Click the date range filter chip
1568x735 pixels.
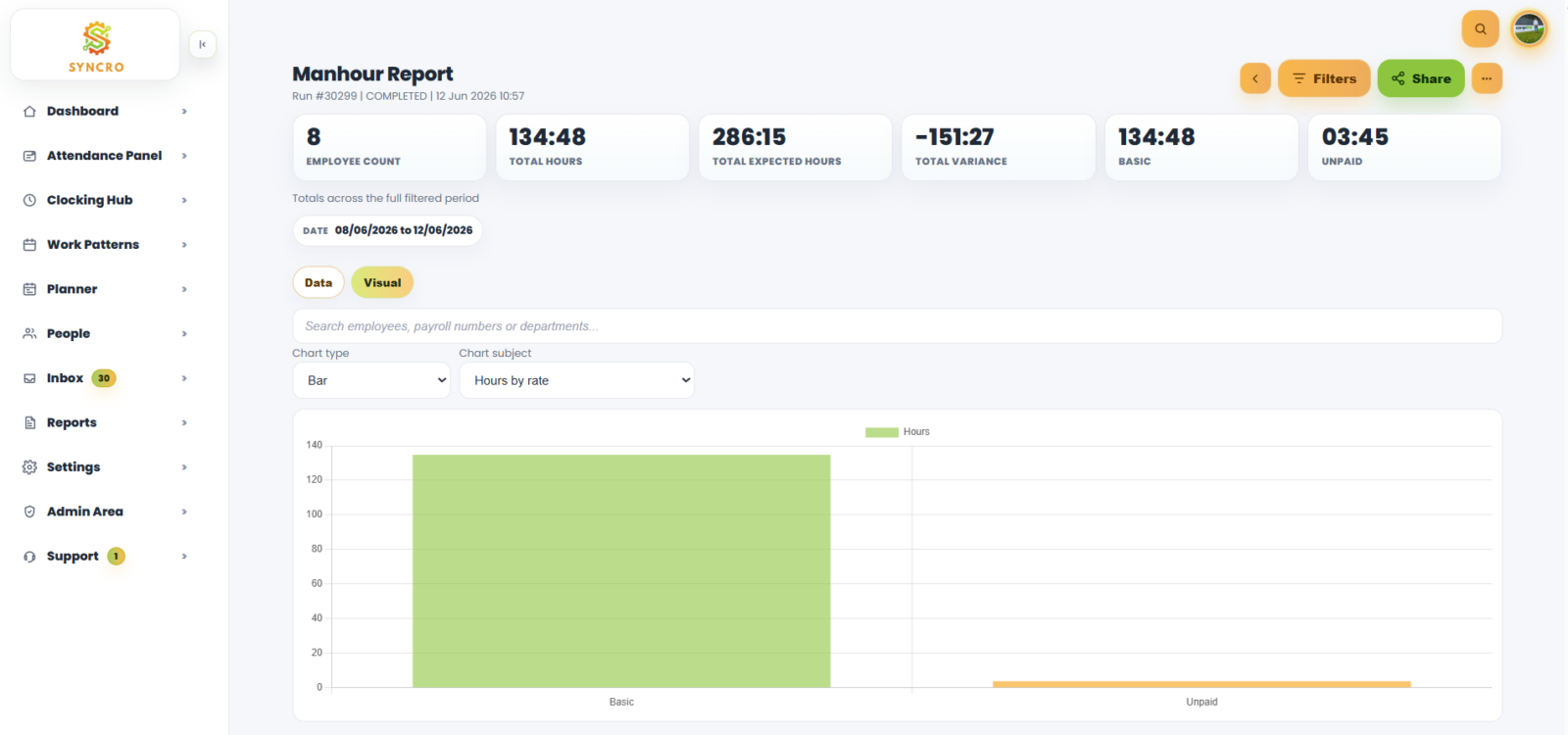387,230
